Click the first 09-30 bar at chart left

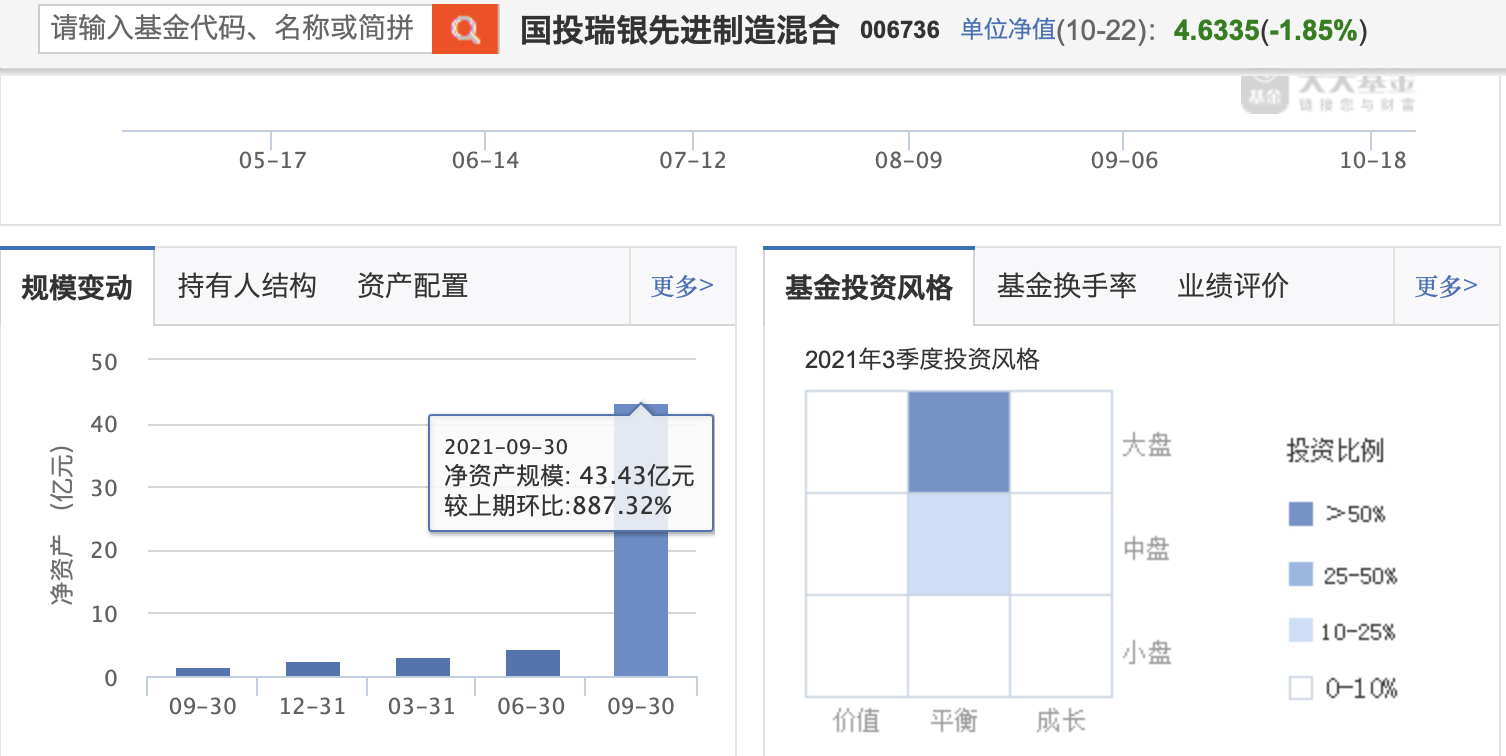pos(203,672)
